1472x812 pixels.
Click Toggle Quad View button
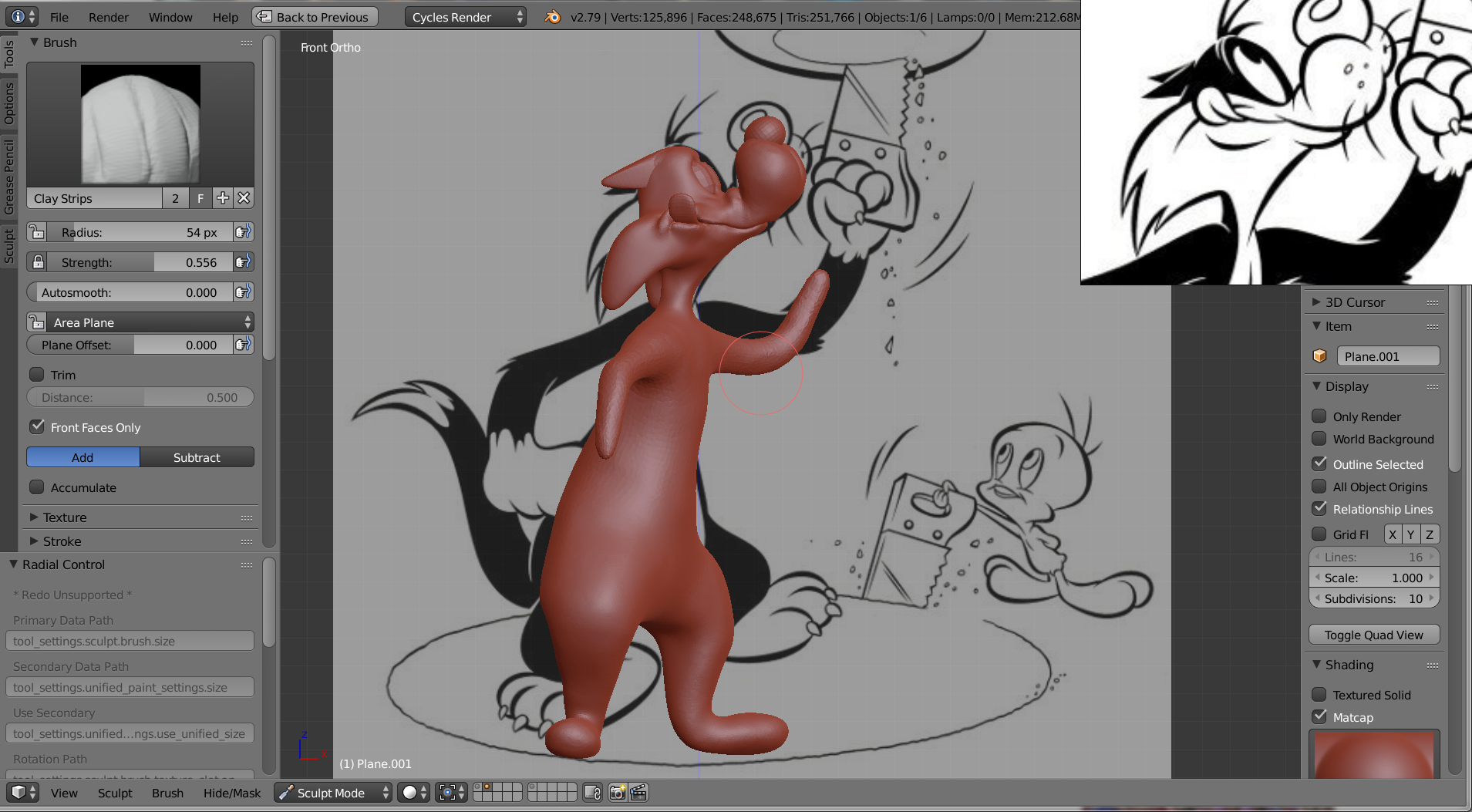pos(1374,635)
